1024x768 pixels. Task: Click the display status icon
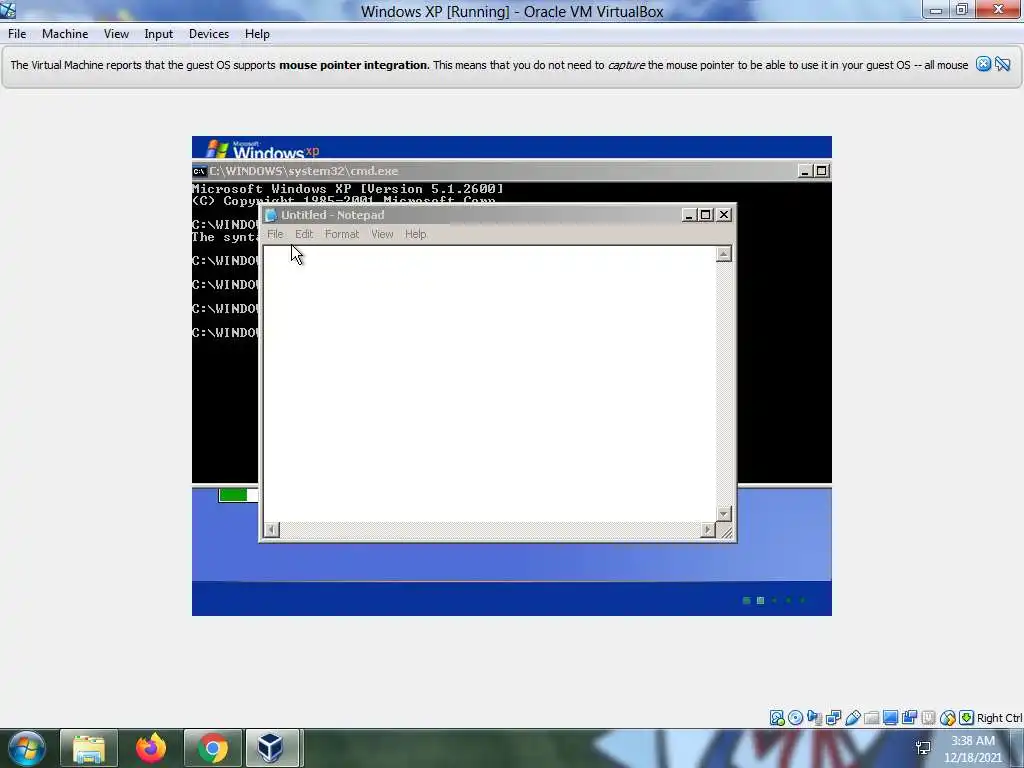pos(890,718)
